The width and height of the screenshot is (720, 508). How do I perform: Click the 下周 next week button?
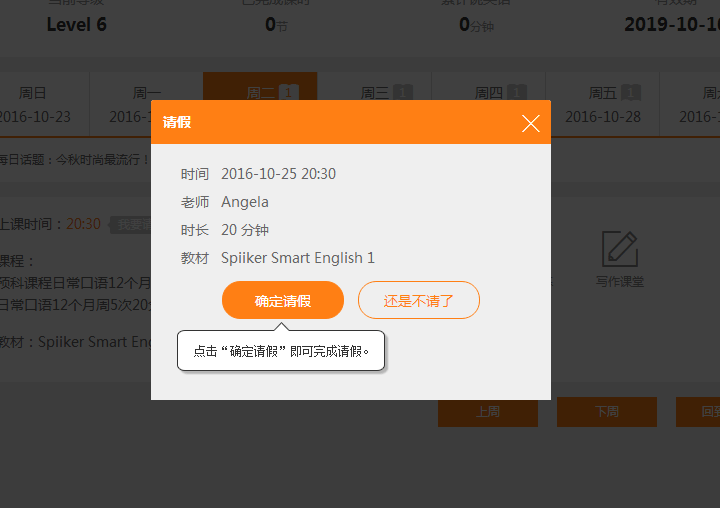[x=607, y=411]
